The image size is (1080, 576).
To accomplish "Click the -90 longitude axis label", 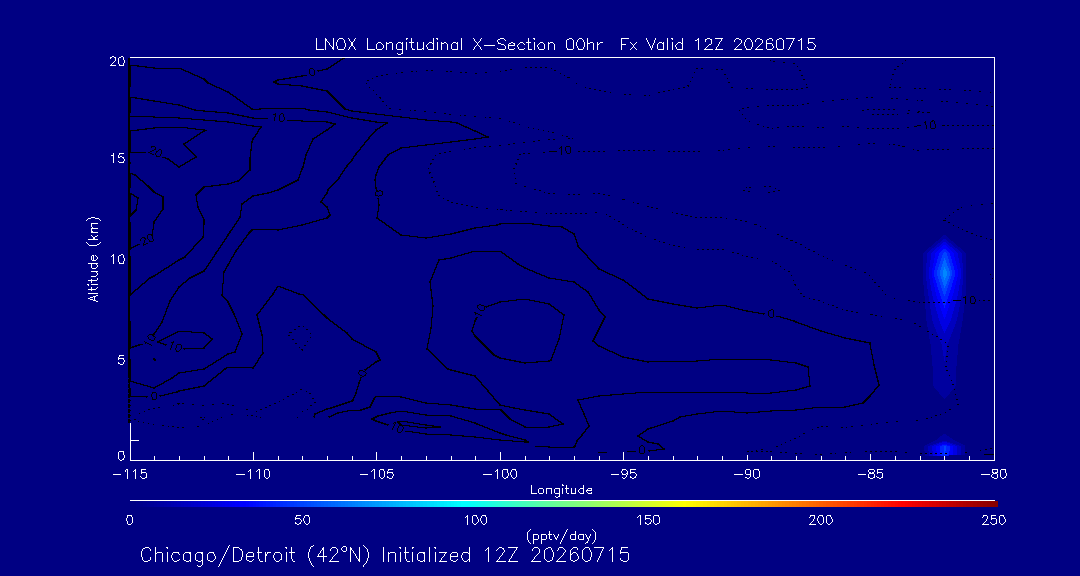I will 747,475.
